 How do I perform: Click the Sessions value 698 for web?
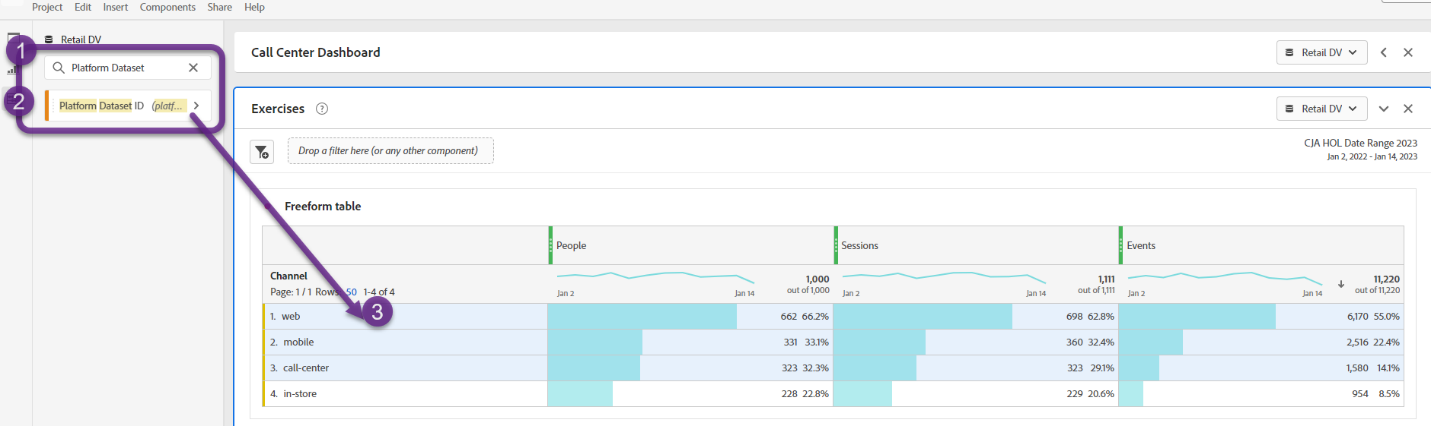pos(1073,316)
